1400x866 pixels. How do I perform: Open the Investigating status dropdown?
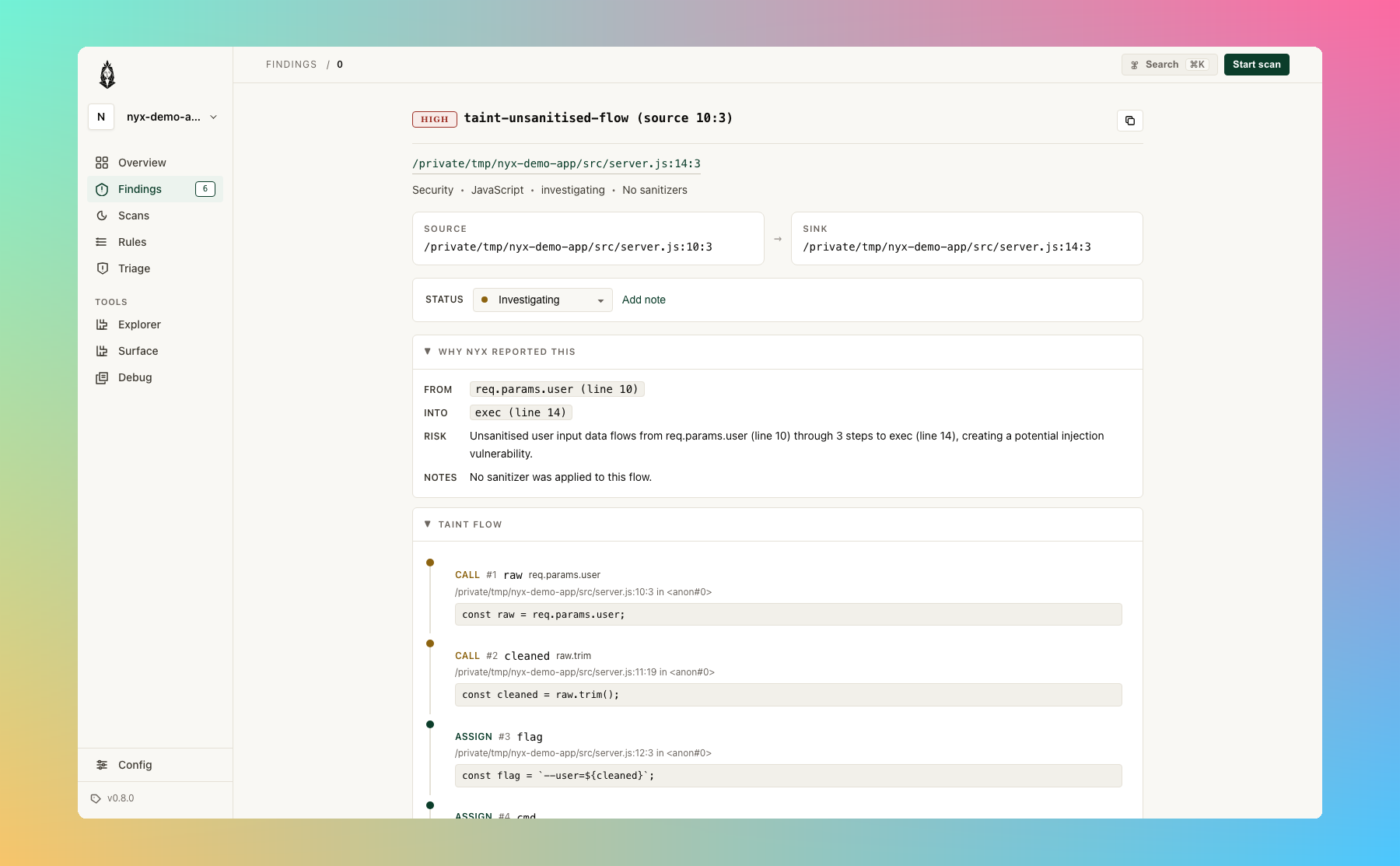point(542,300)
